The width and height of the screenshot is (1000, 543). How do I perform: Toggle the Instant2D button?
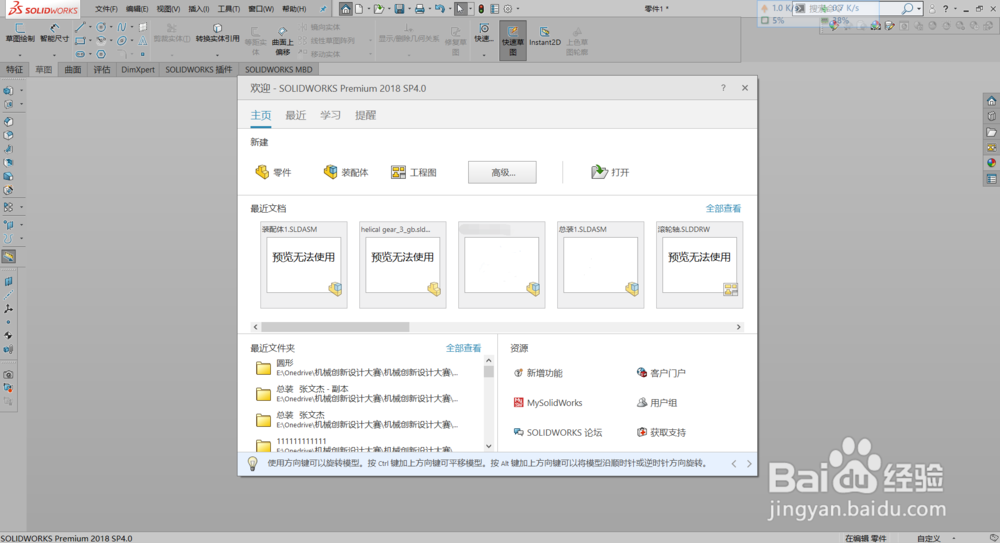(x=545, y=36)
